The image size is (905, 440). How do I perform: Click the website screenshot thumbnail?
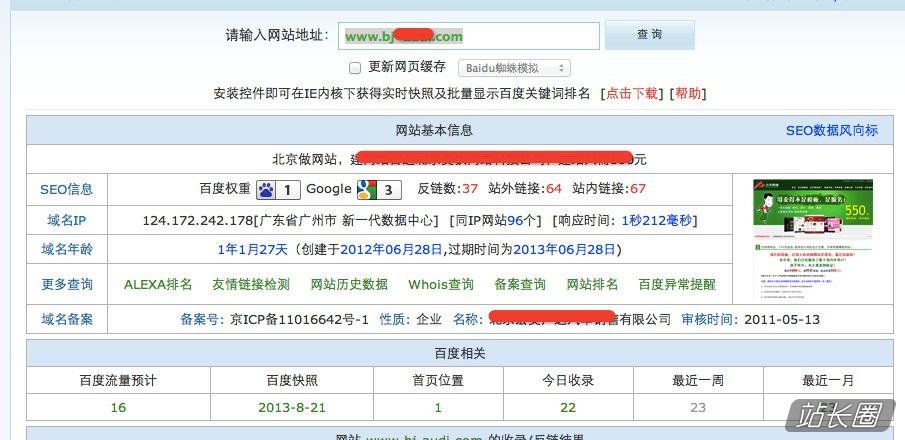(x=813, y=238)
